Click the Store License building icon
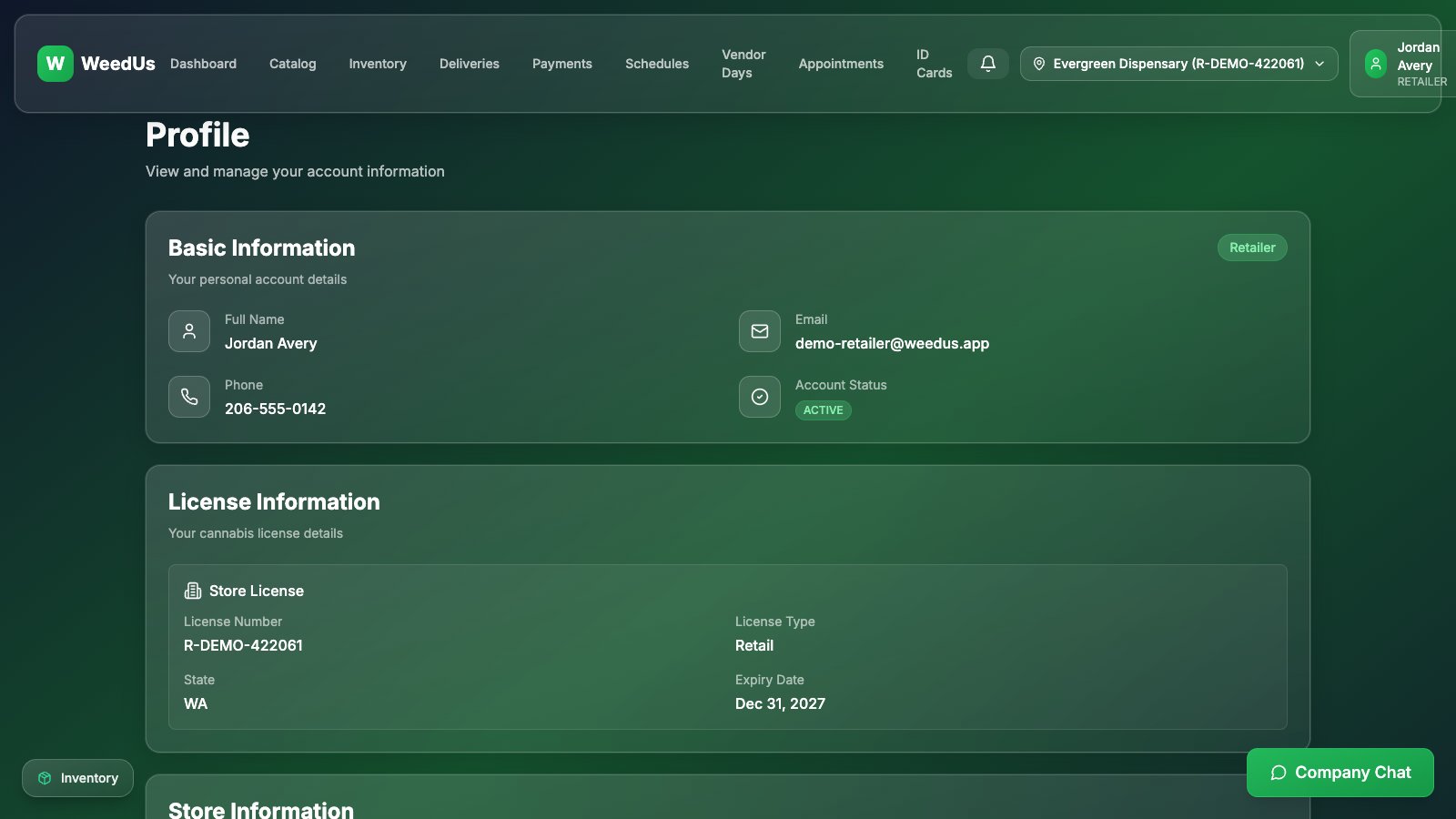Screen dimensions: 1456x819 (193, 591)
